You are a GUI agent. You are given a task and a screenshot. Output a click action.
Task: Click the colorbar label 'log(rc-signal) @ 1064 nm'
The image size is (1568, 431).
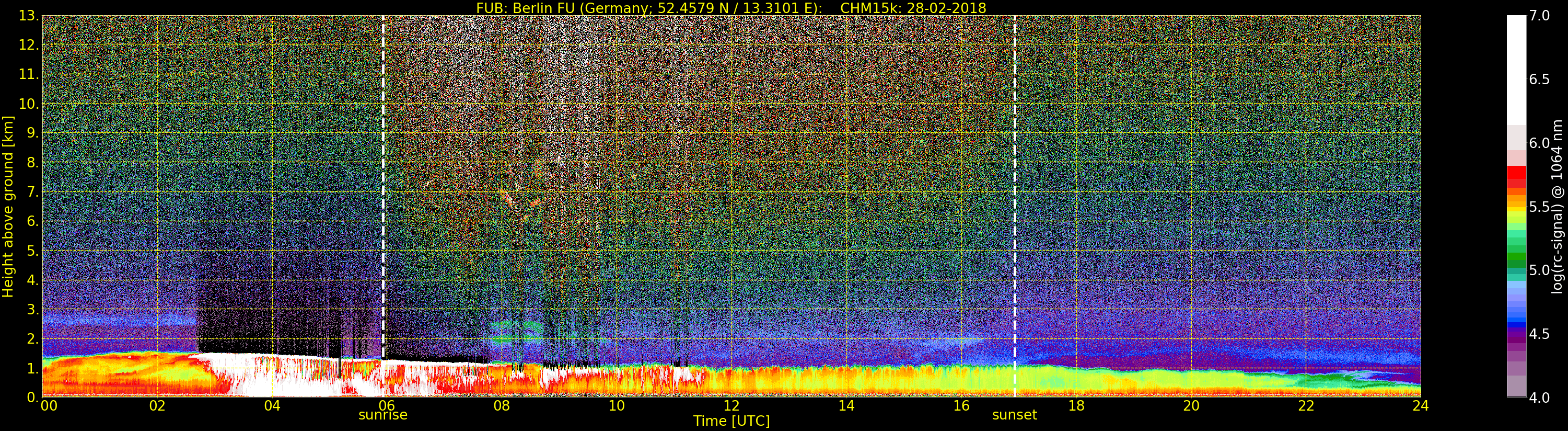(1557, 206)
